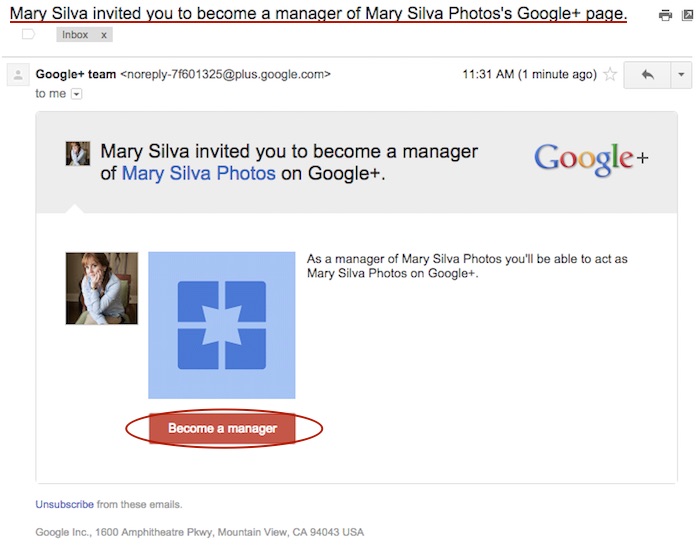
Task: Click the email subject line heading
Action: (318, 13)
